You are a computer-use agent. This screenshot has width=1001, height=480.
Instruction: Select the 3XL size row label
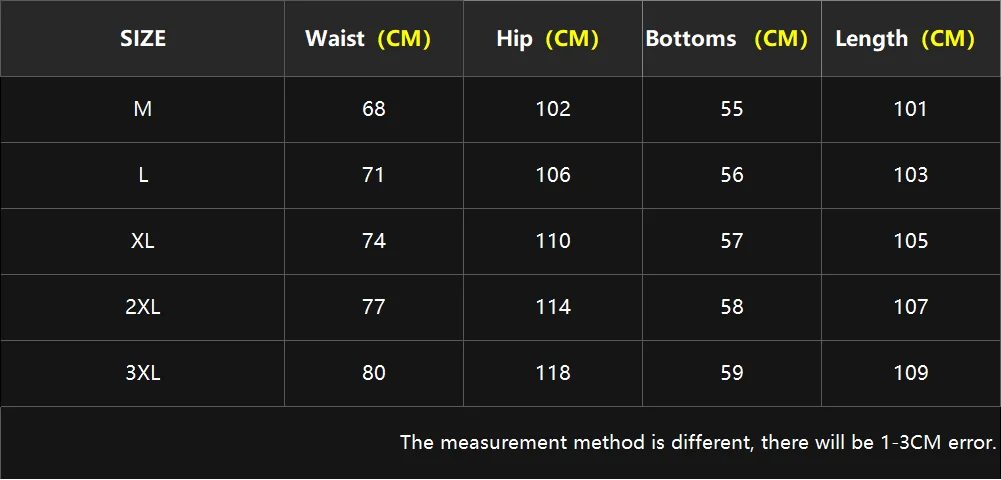(x=143, y=373)
